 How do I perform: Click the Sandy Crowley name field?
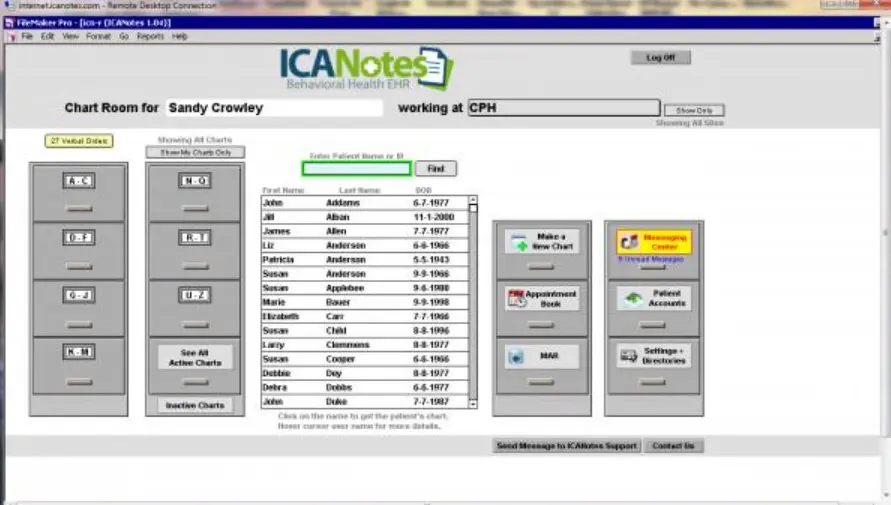[274, 108]
